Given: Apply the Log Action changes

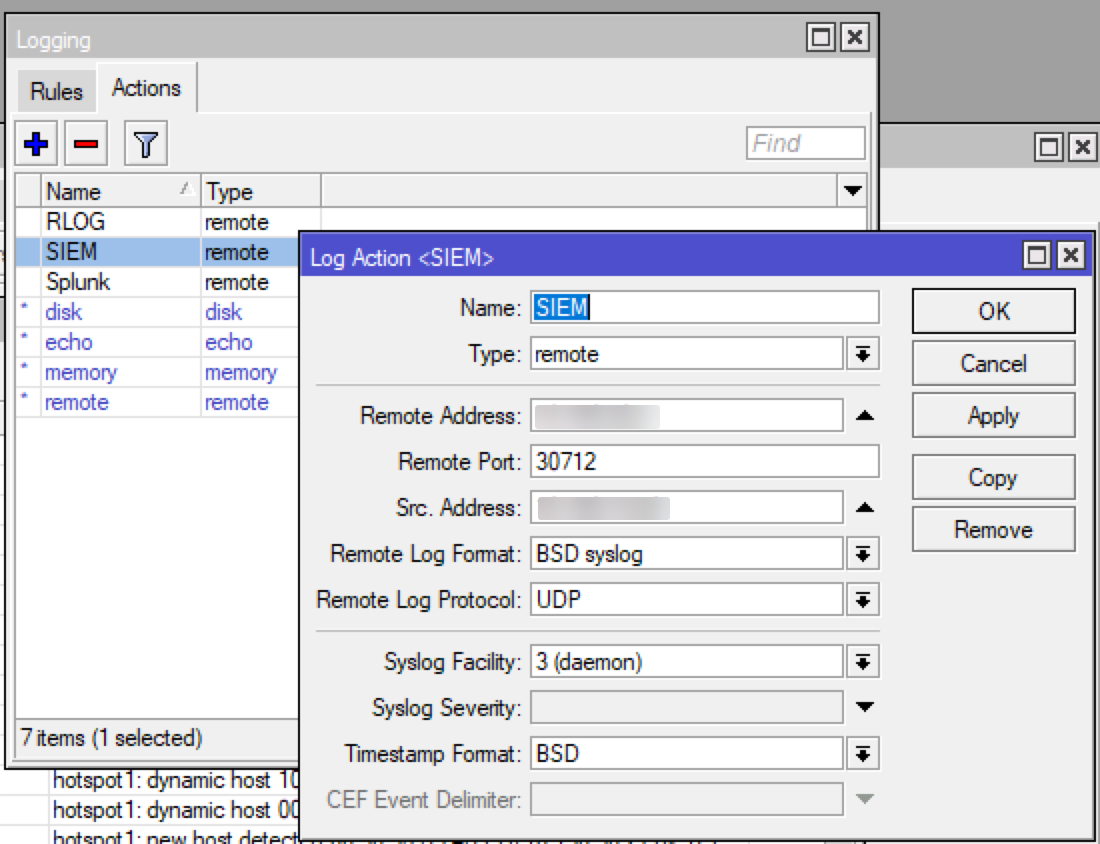Looking at the screenshot, I should pos(993,415).
